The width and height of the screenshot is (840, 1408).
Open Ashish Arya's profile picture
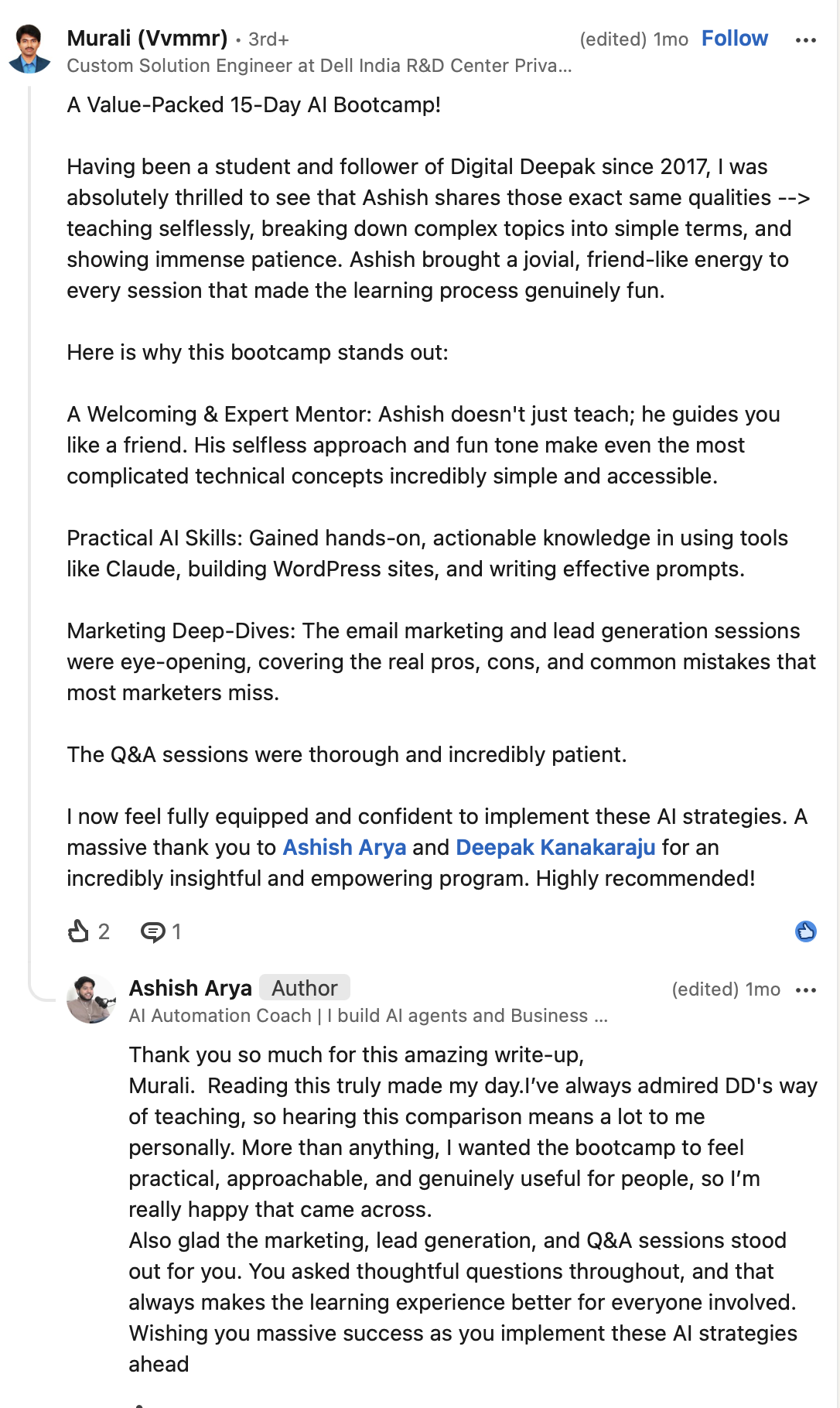[x=91, y=1000]
